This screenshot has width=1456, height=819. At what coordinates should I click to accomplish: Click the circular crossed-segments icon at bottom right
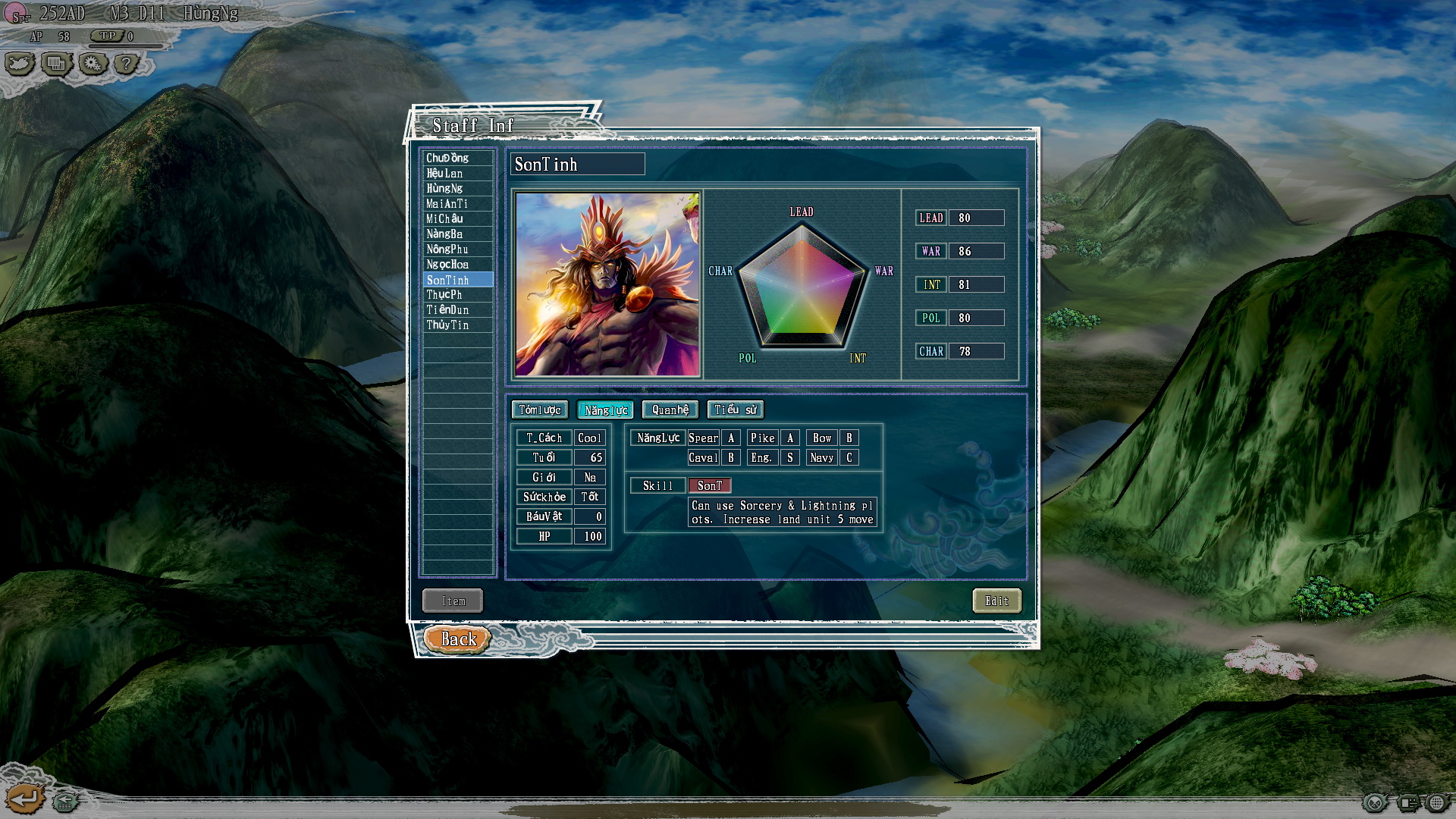tap(1375, 802)
